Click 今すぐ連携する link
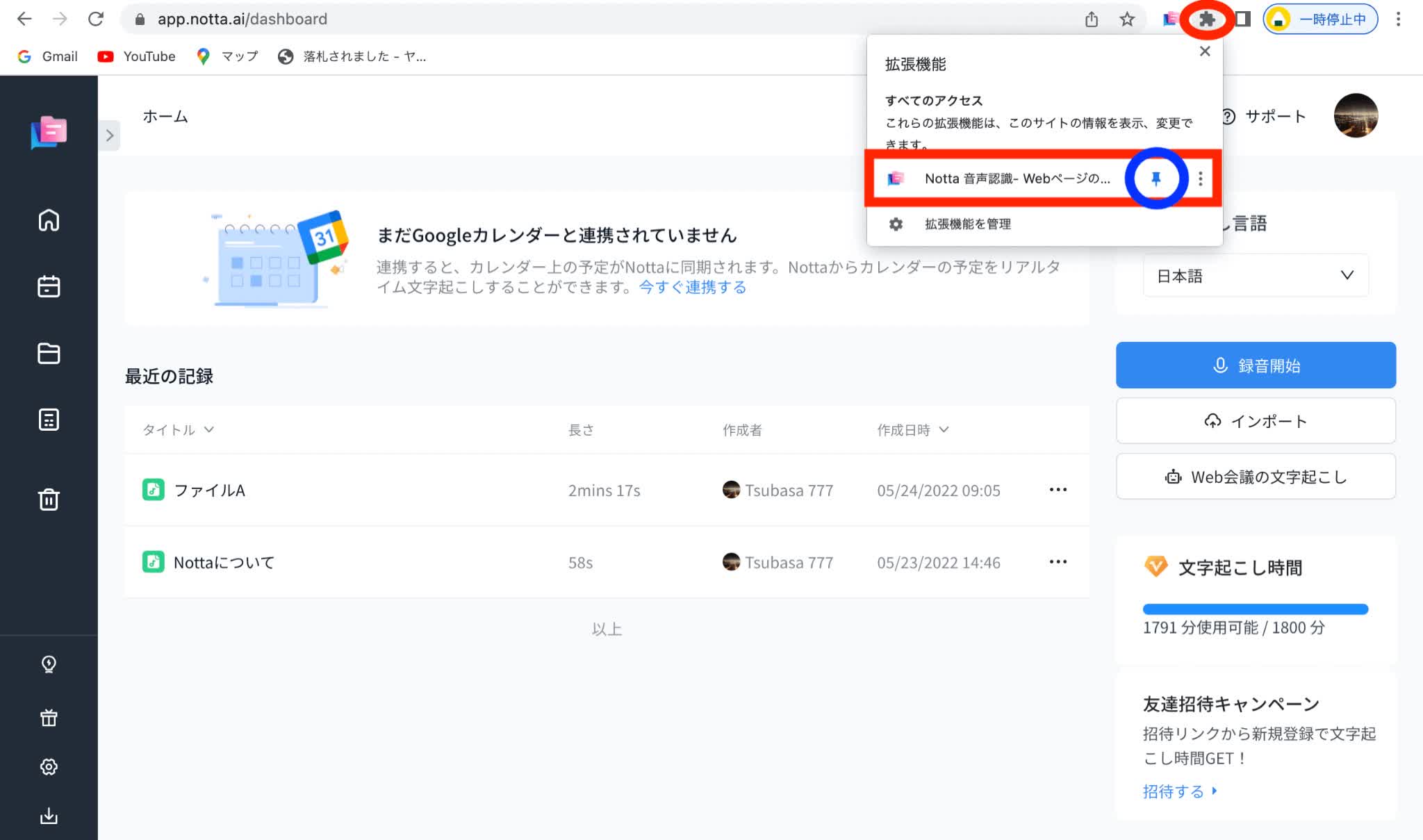Image resolution: width=1423 pixels, height=840 pixels. [692, 287]
